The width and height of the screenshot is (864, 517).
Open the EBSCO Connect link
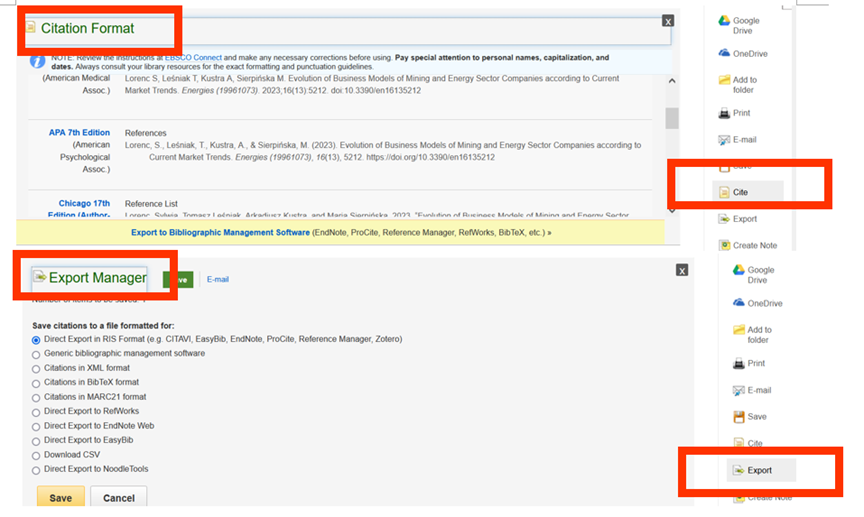pyautogui.click(x=193, y=57)
